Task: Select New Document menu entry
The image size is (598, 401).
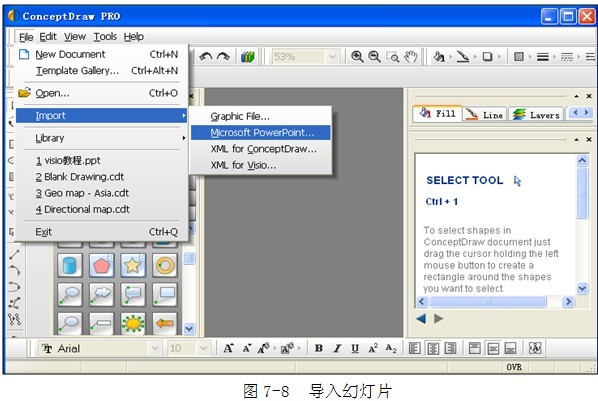Action: click(102, 55)
